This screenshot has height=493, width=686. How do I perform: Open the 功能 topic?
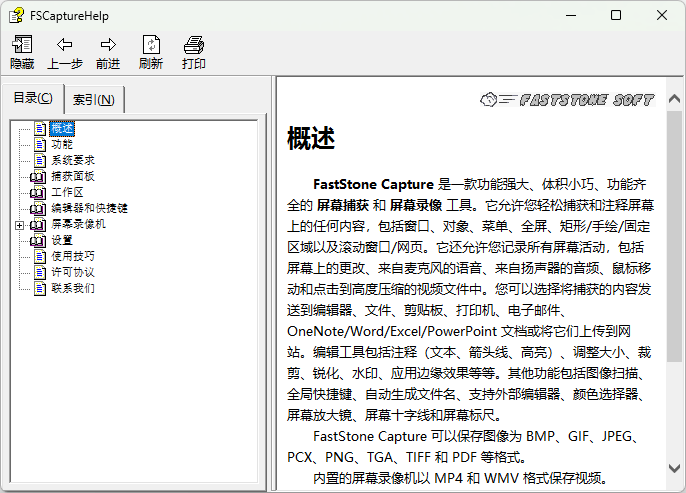tap(62, 144)
